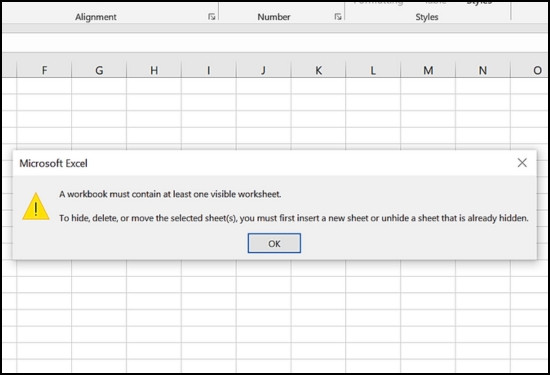Image resolution: width=550 pixels, height=375 pixels.
Task: Select column I header
Action: pyautogui.click(x=209, y=70)
